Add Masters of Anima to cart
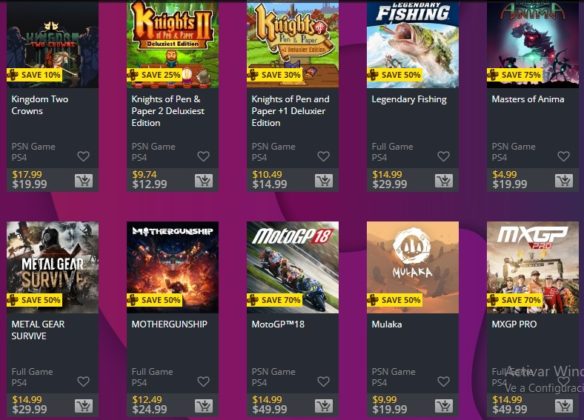 click(x=564, y=181)
